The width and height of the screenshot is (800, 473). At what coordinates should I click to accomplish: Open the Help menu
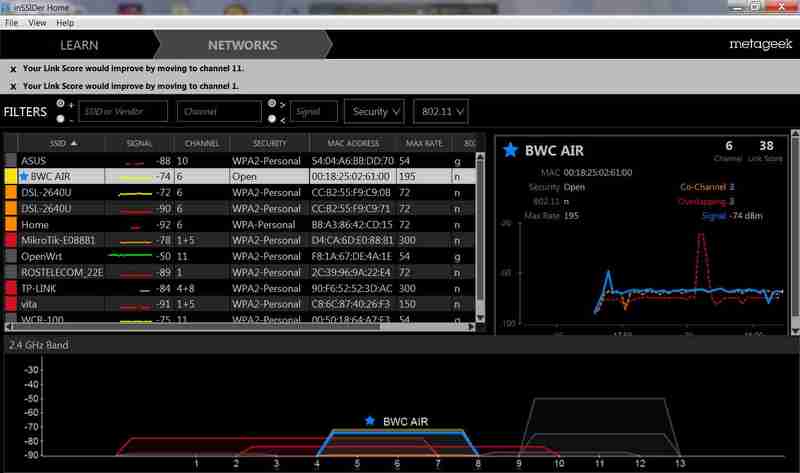click(x=65, y=23)
